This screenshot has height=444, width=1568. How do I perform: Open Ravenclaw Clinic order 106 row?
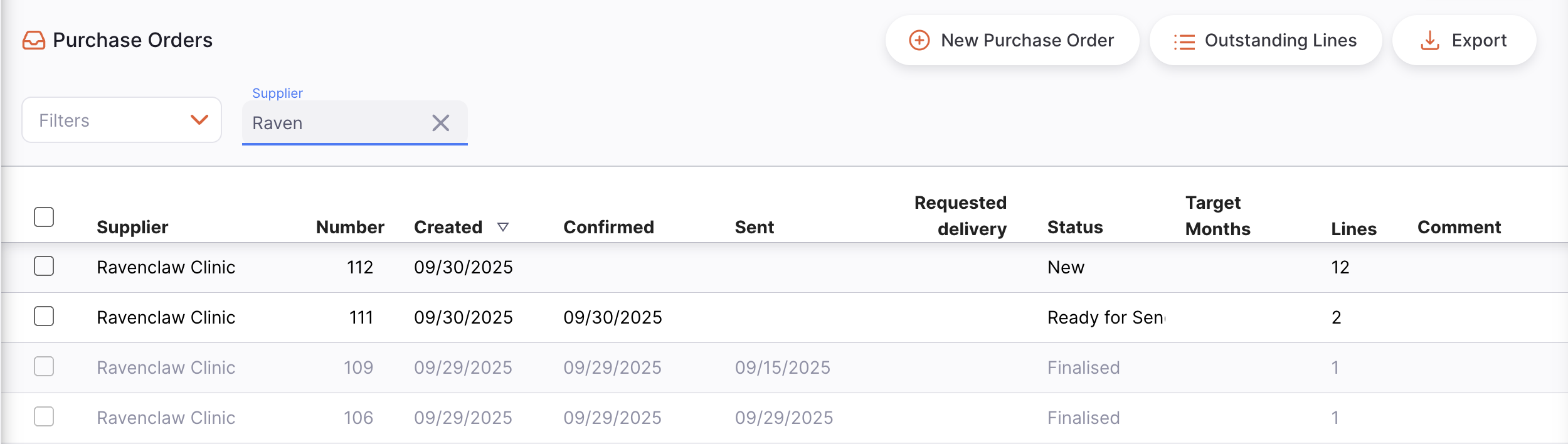click(166, 418)
